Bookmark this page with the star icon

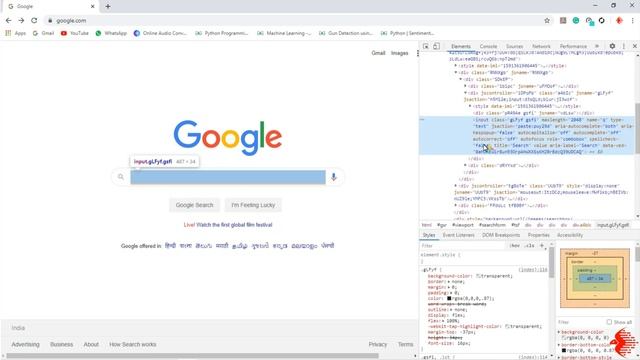point(547,20)
